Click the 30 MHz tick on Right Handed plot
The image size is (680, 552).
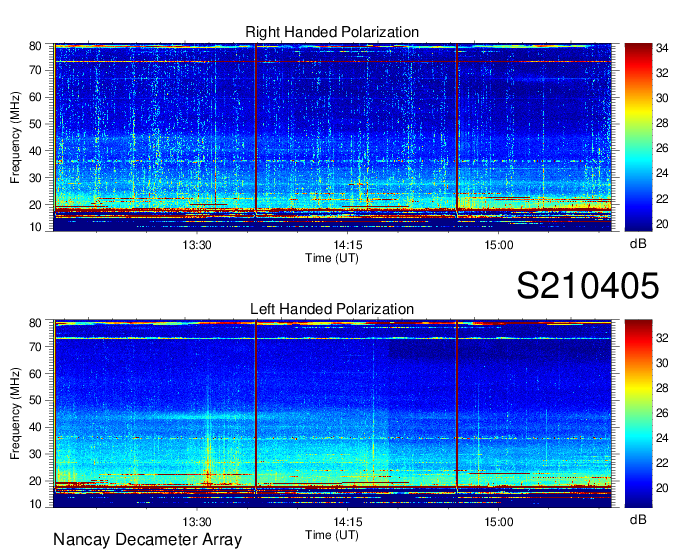(x=35, y=178)
